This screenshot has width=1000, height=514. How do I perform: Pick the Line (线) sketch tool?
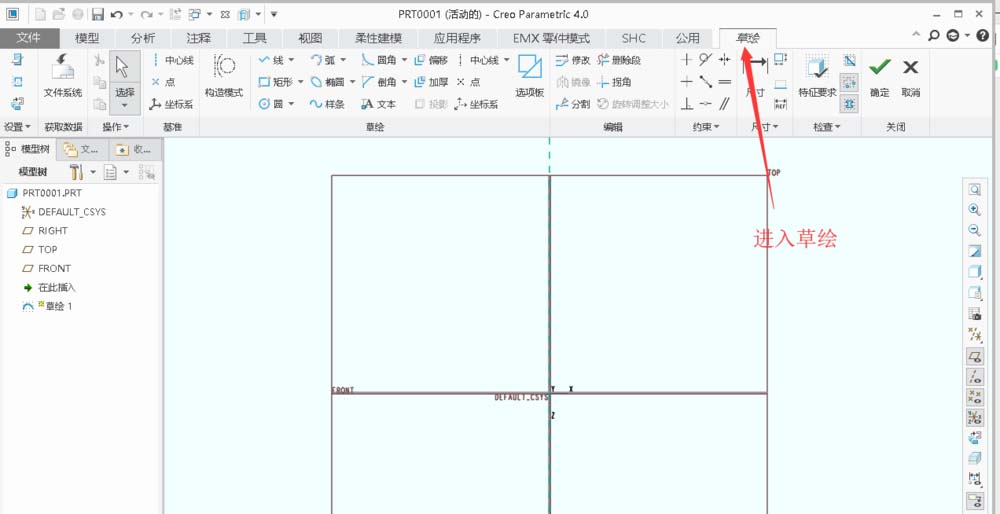tap(270, 60)
